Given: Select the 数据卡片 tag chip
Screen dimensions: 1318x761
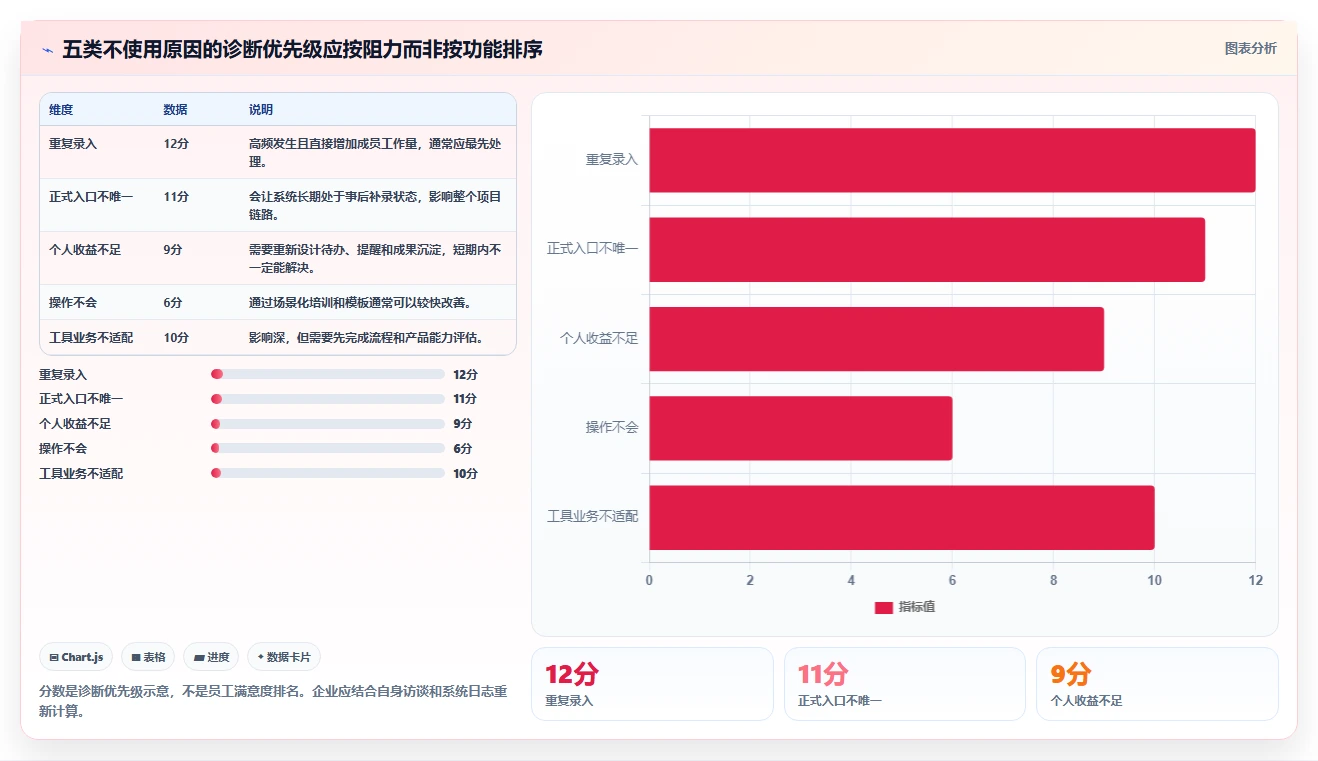Looking at the screenshot, I should [x=284, y=657].
